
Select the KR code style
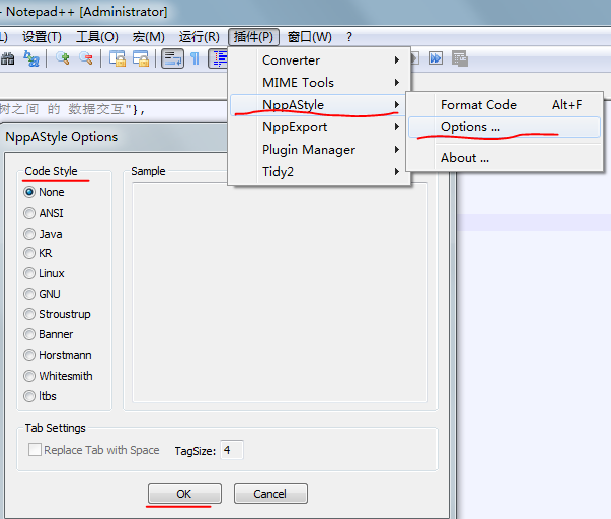point(38,253)
